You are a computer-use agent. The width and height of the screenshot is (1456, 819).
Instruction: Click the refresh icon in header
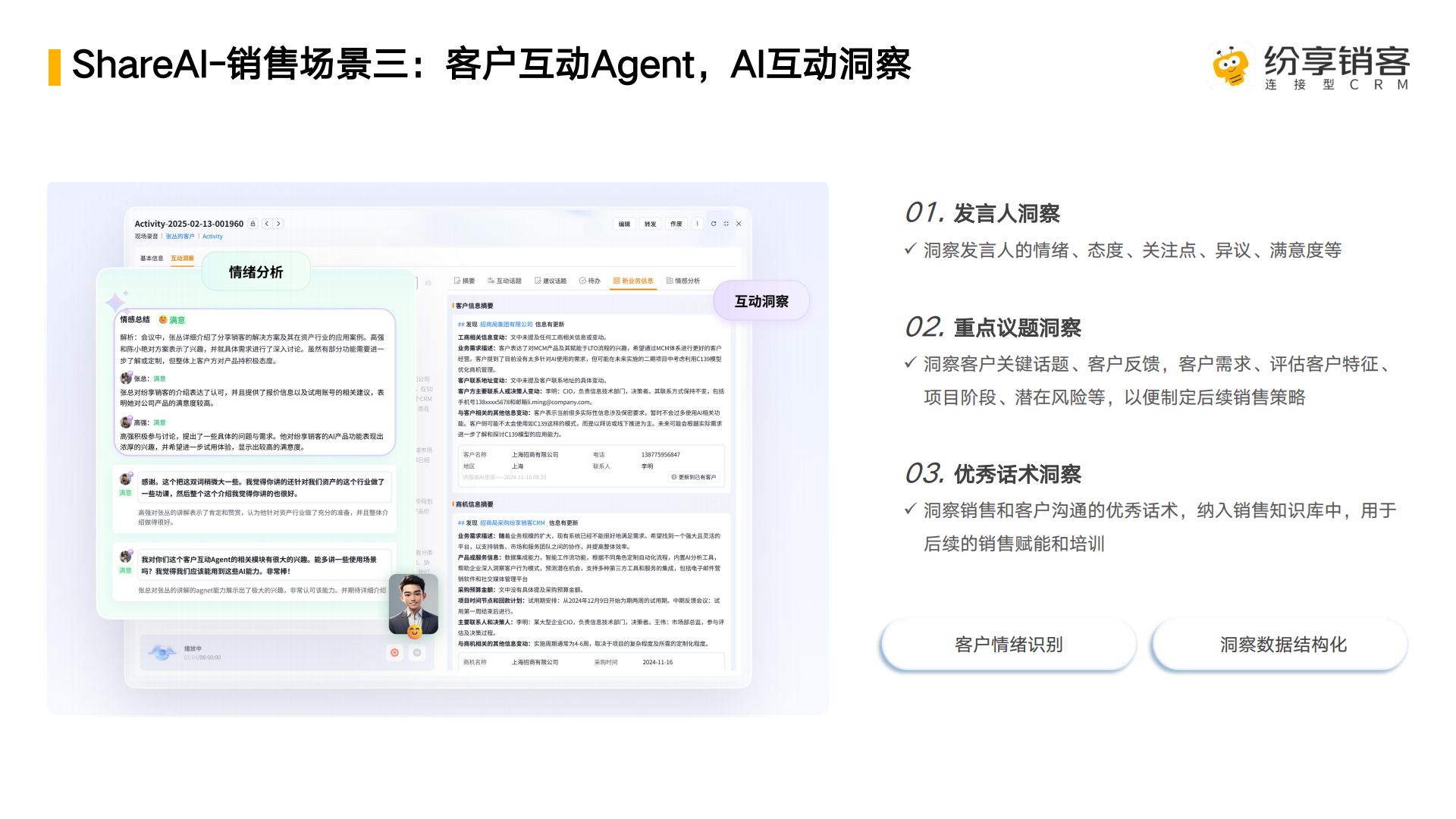(714, 224)
